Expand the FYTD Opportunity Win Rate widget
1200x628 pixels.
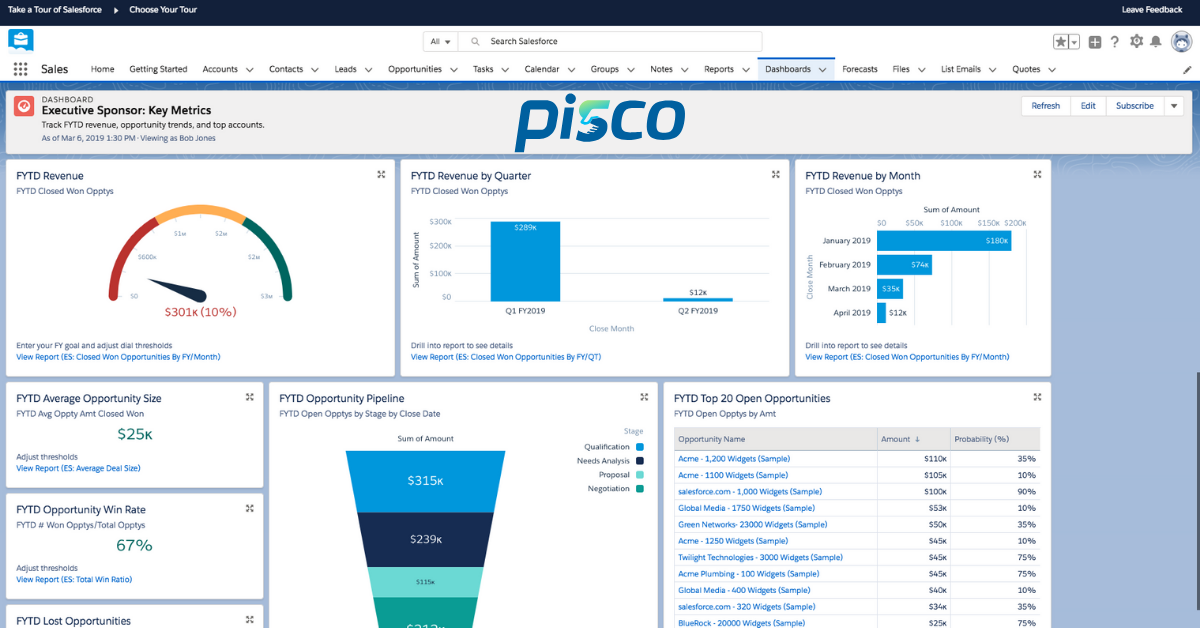pyautogui.click(x=250, y=508)
